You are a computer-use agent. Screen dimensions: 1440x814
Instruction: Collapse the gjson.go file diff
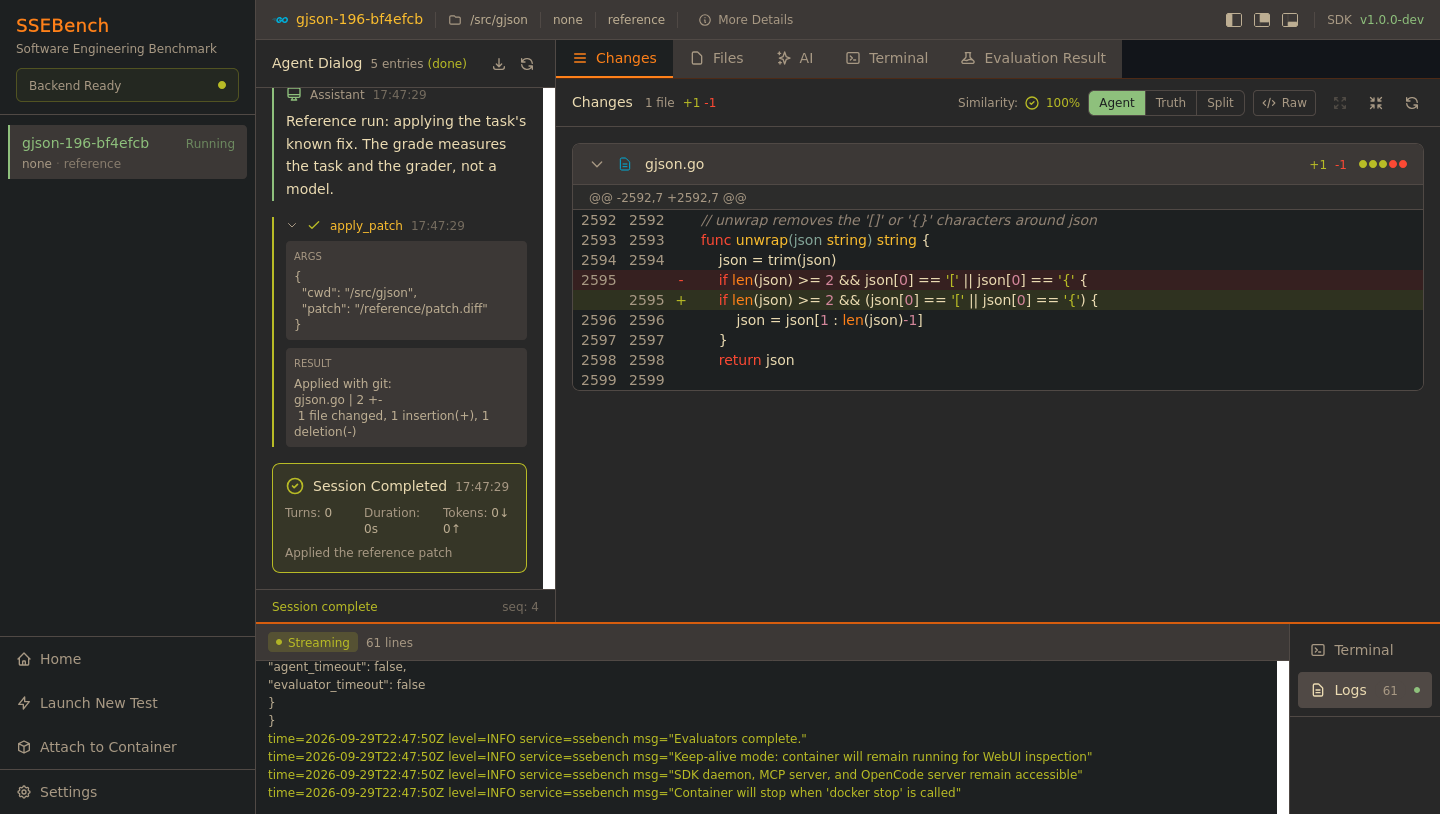(597, 164)
